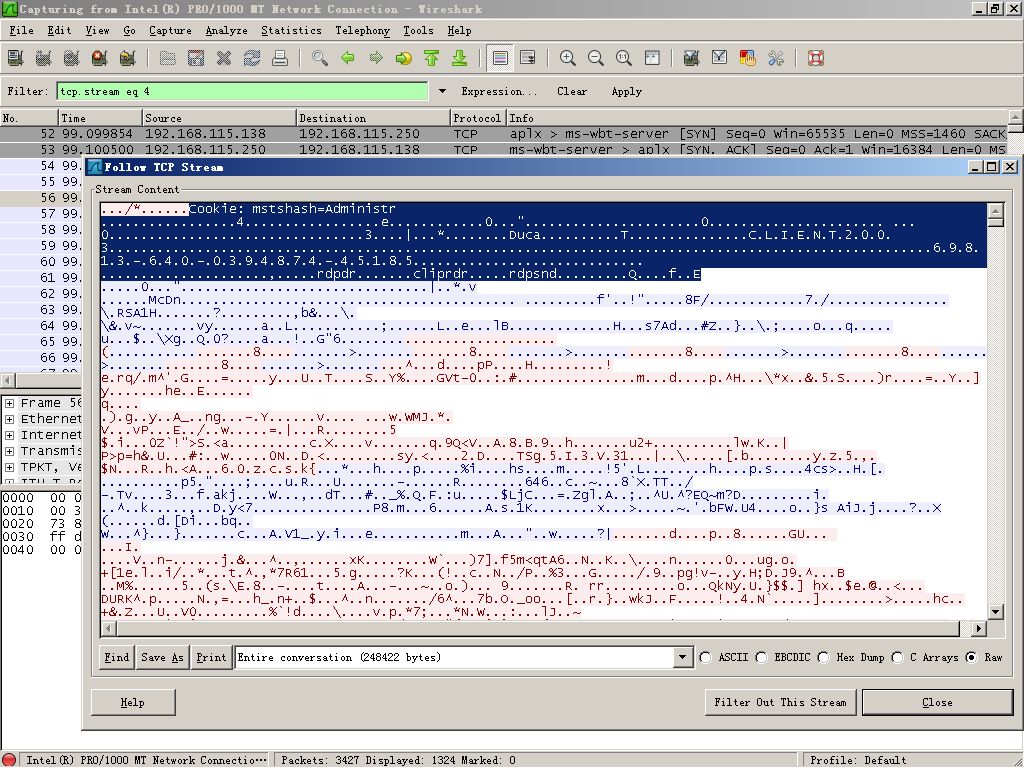Screen dimensions: 1024x768
Task: Expand the Frame 56 tree node
Action: (x=10, y=403)
